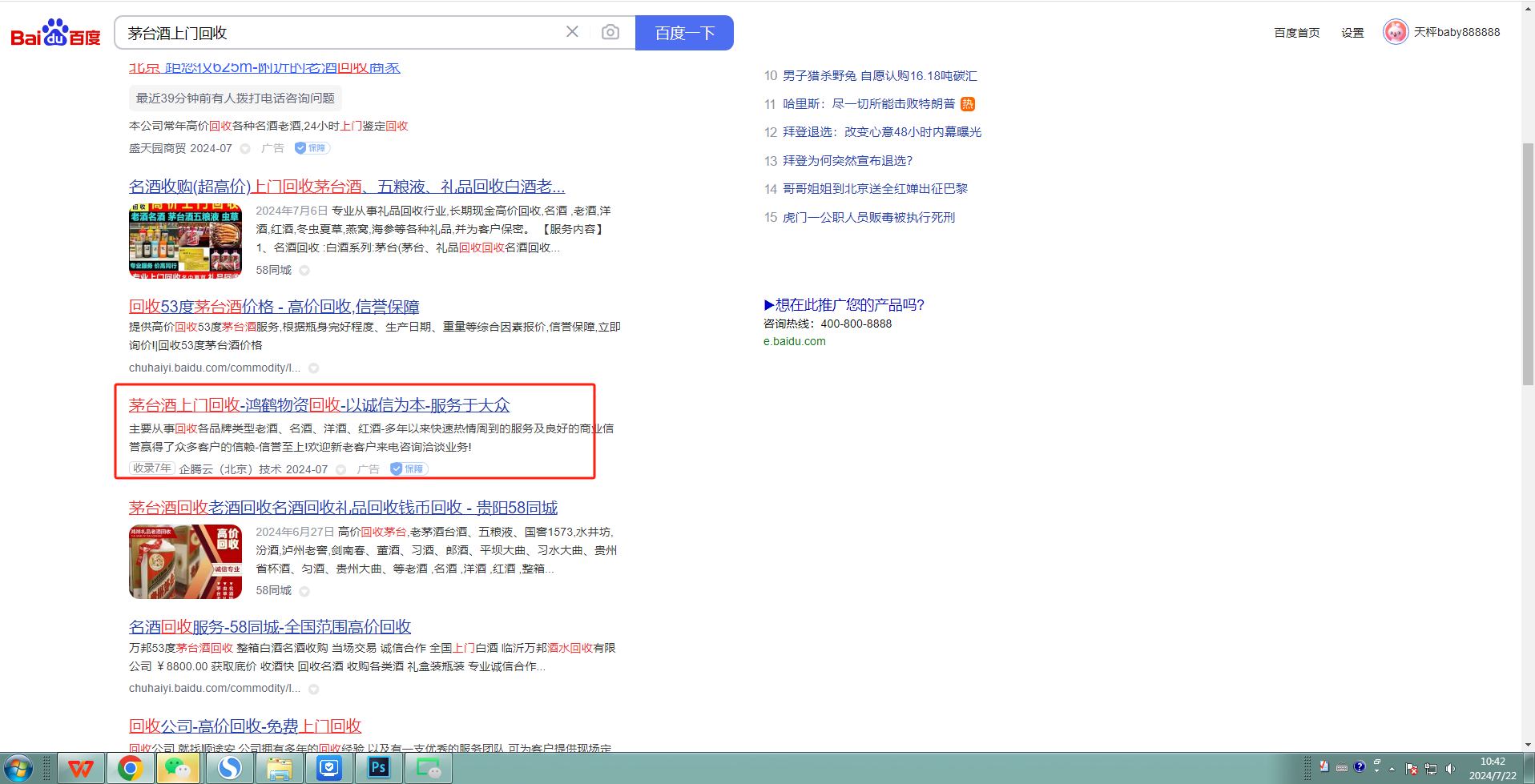Viewport: 1535px width, 784px height.
Task: Show hidden system tray icons
Action: (1392, 769)
